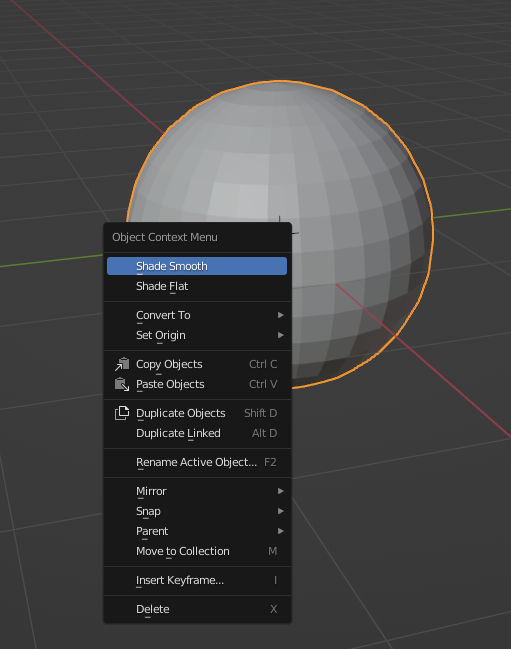Open the Mirror submenu
The height and width of the screenshot is (649, 511).
pos(197,491)
